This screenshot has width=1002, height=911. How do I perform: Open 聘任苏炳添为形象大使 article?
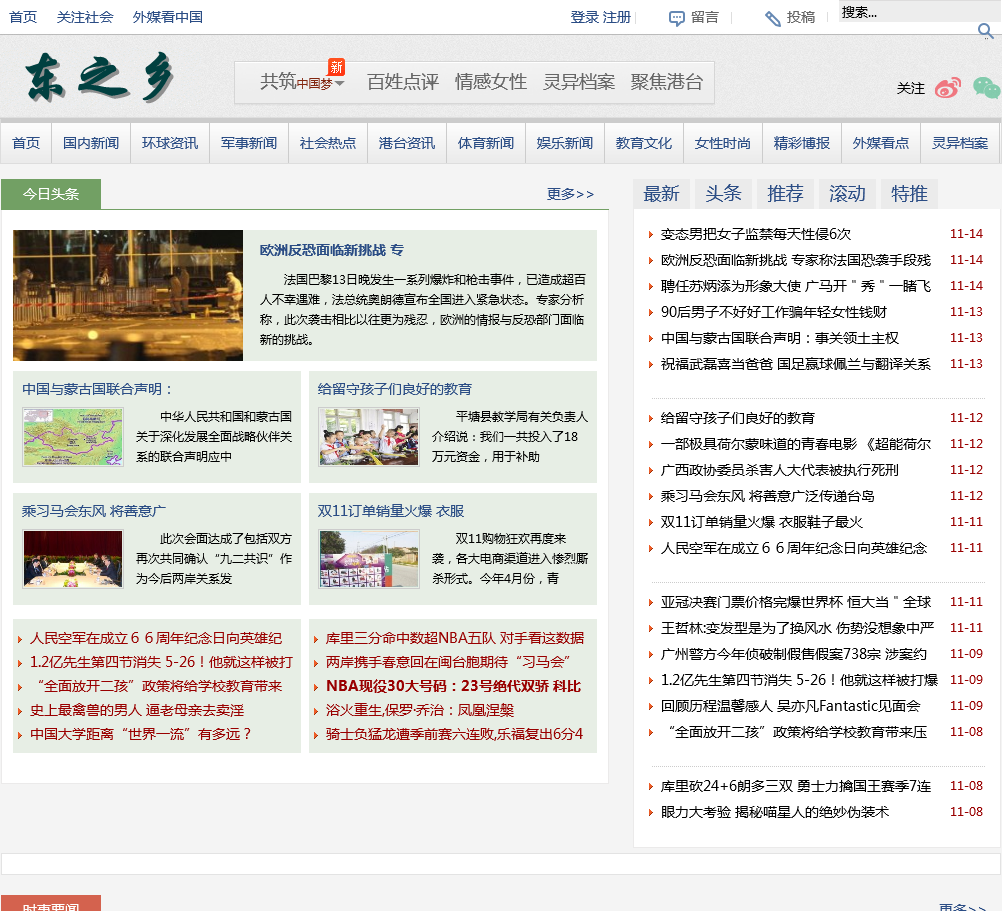point(796,286)
